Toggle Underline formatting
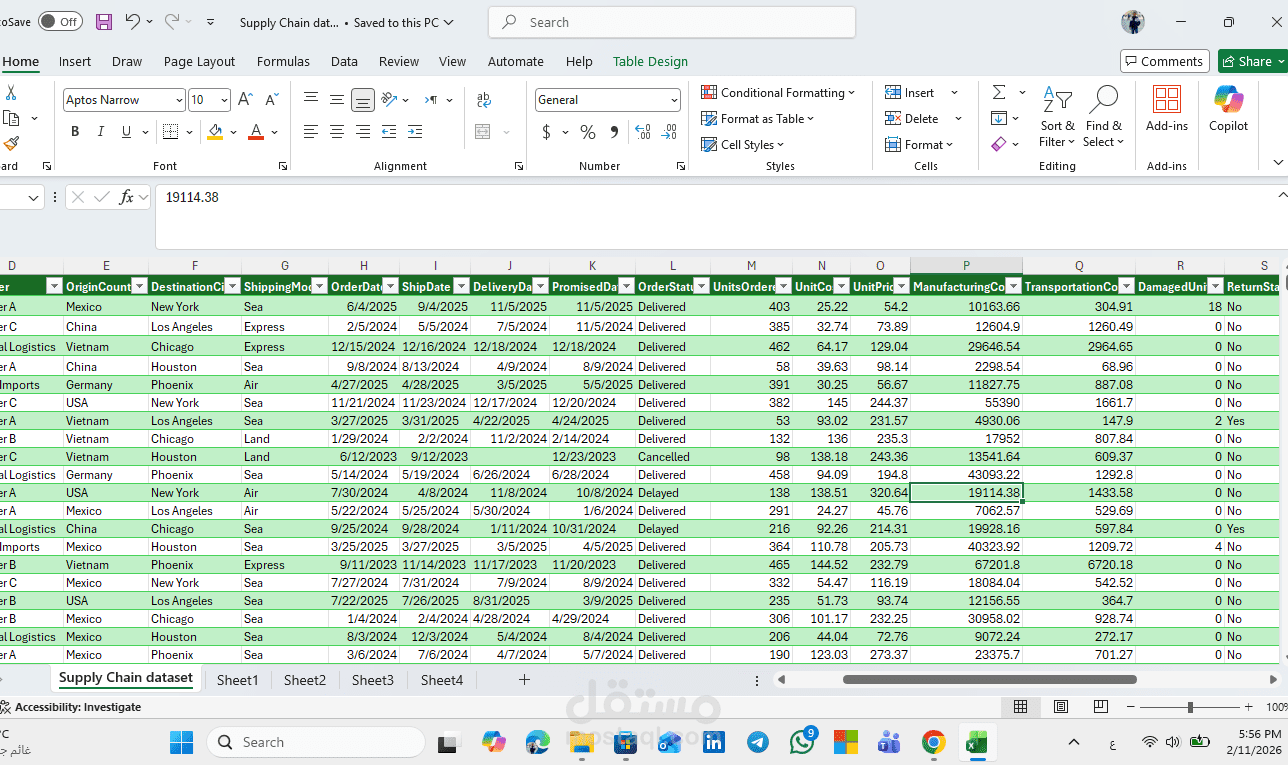 126,132
